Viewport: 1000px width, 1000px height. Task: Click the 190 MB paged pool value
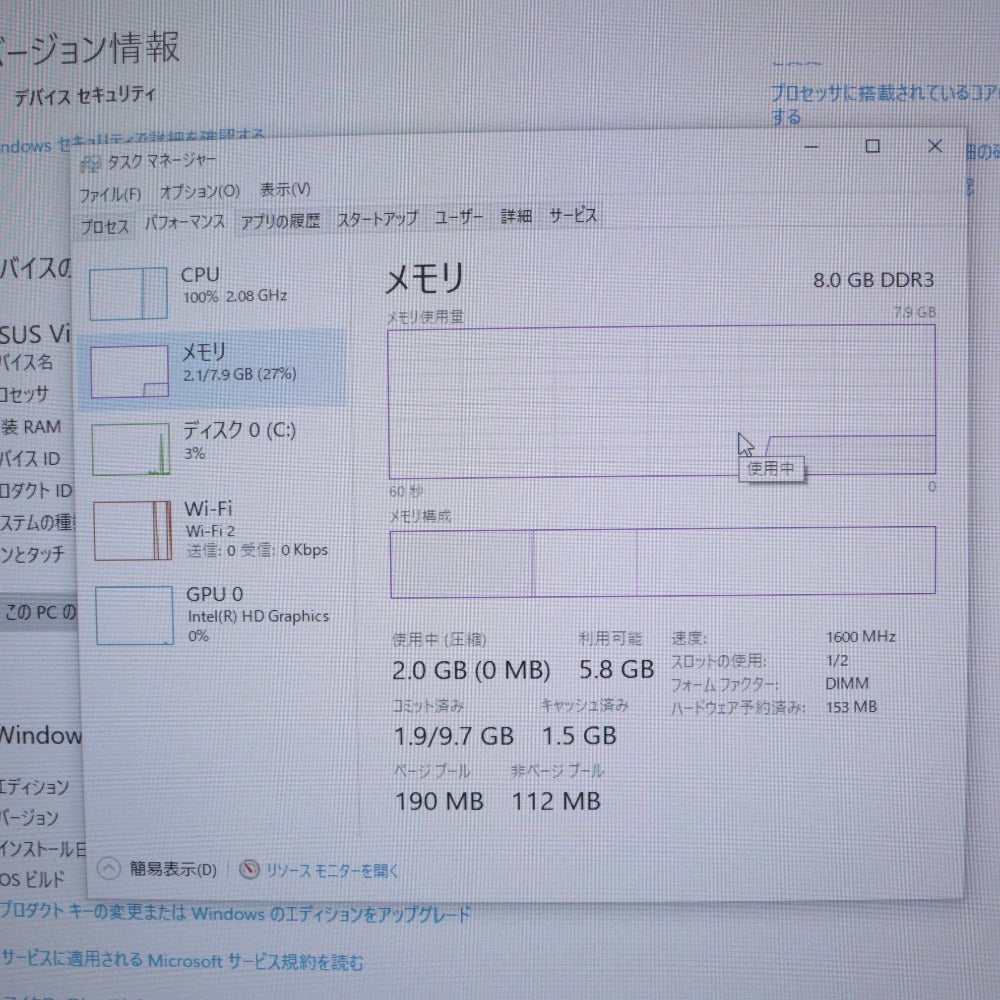[439, 801]
